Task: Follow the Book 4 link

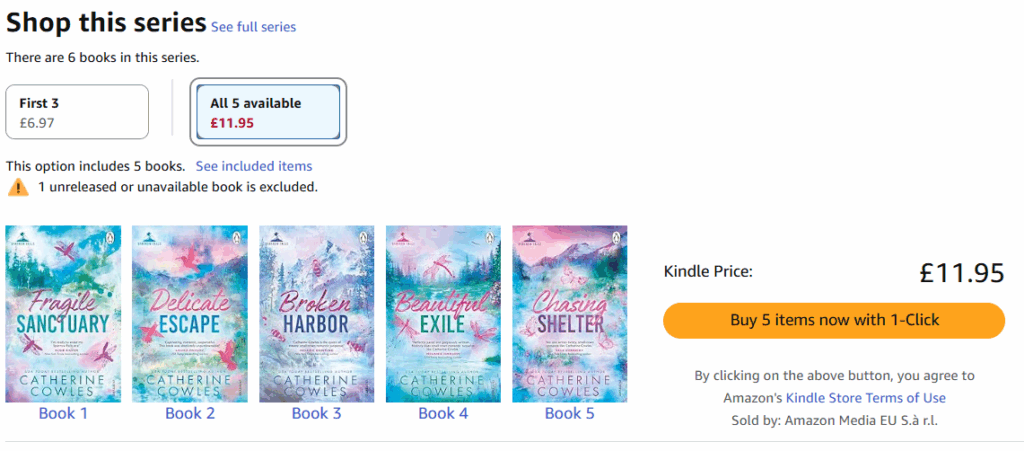Action: (443, 413)
